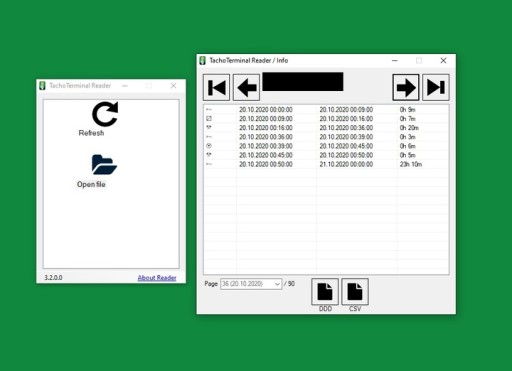Export data as DDD file
The width and height of the screenshot is (512, 371).
tap(325, 292)
